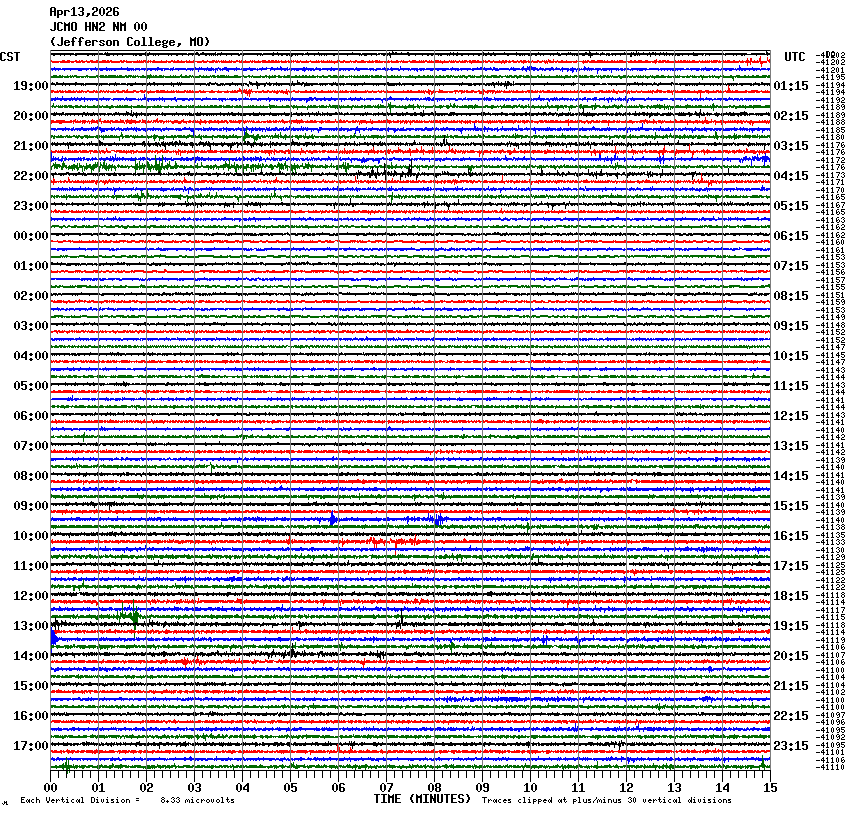Click the 01:15 UTC row label
The image size is (850, 814).
pyautogui.click(x=791, y=86)
